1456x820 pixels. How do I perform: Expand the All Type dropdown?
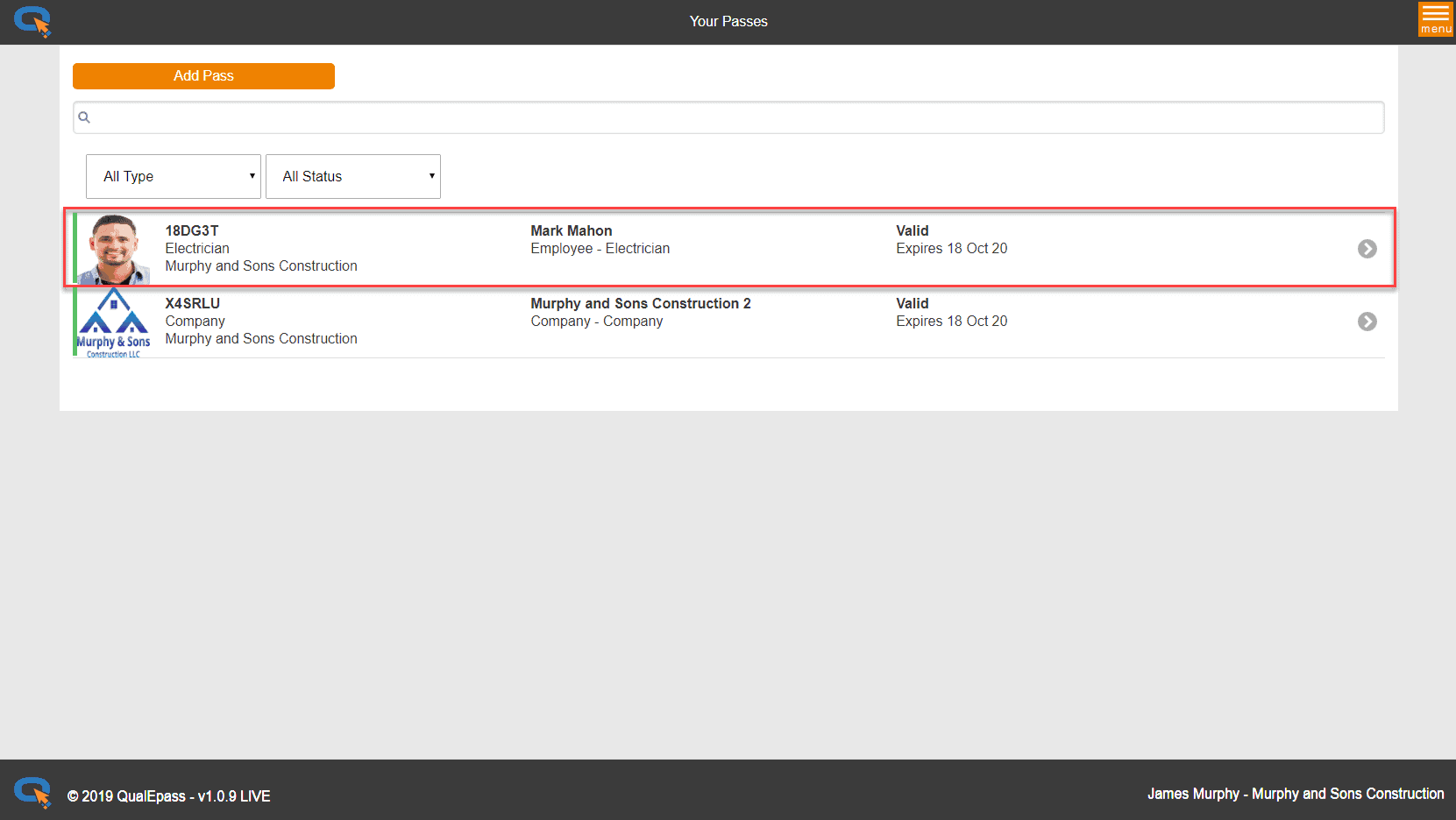174,176
